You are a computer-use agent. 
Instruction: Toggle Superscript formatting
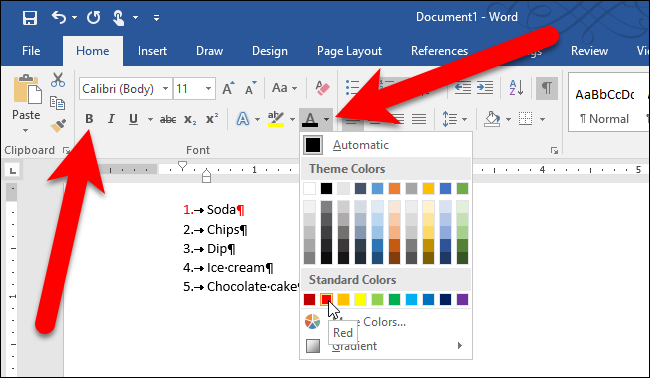(212, 120)
